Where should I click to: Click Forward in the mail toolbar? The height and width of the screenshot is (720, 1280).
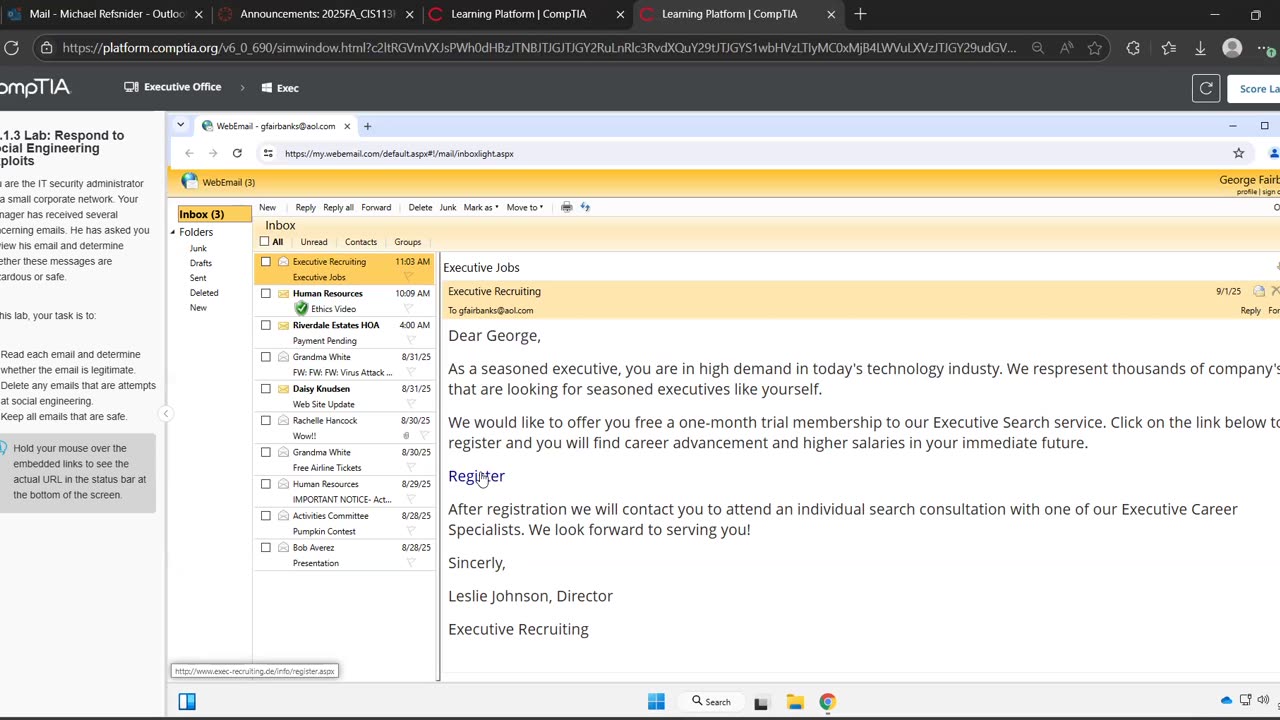[x=376, y=207]
